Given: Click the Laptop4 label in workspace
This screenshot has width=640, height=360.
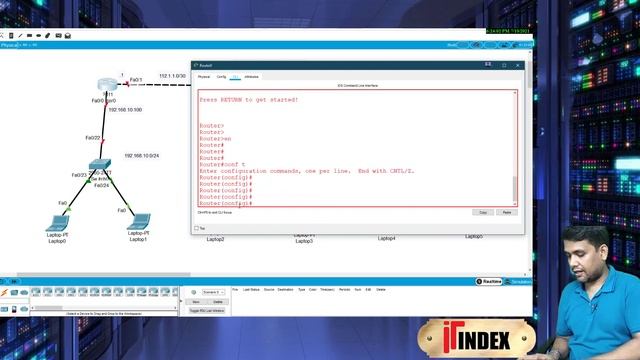Looking at the screenshot, I should [386, 238].
